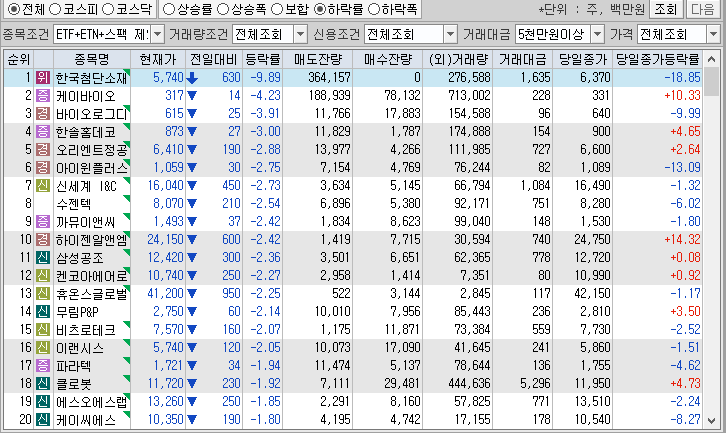Click 매도잔량 value 364,157
This screenshot has width=726, height=433.
(329, 77)
